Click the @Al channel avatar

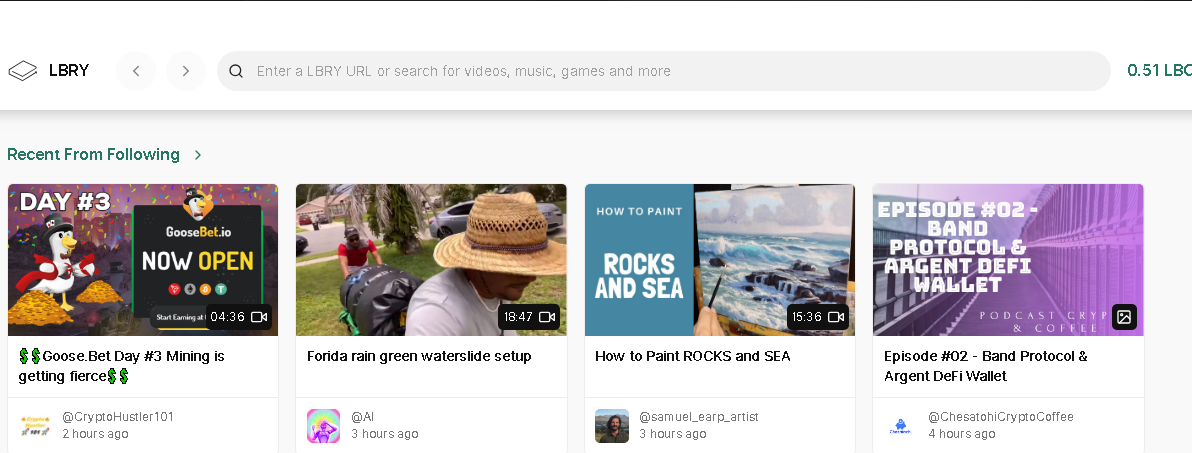323,426
